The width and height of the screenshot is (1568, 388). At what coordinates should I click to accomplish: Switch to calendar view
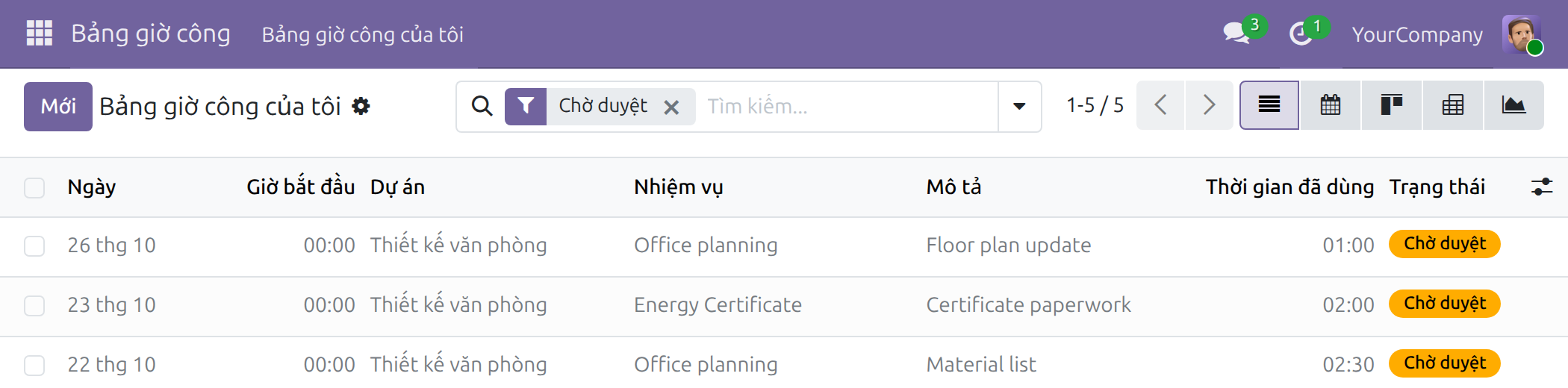pyautogui.click(x=1331, y=105)
